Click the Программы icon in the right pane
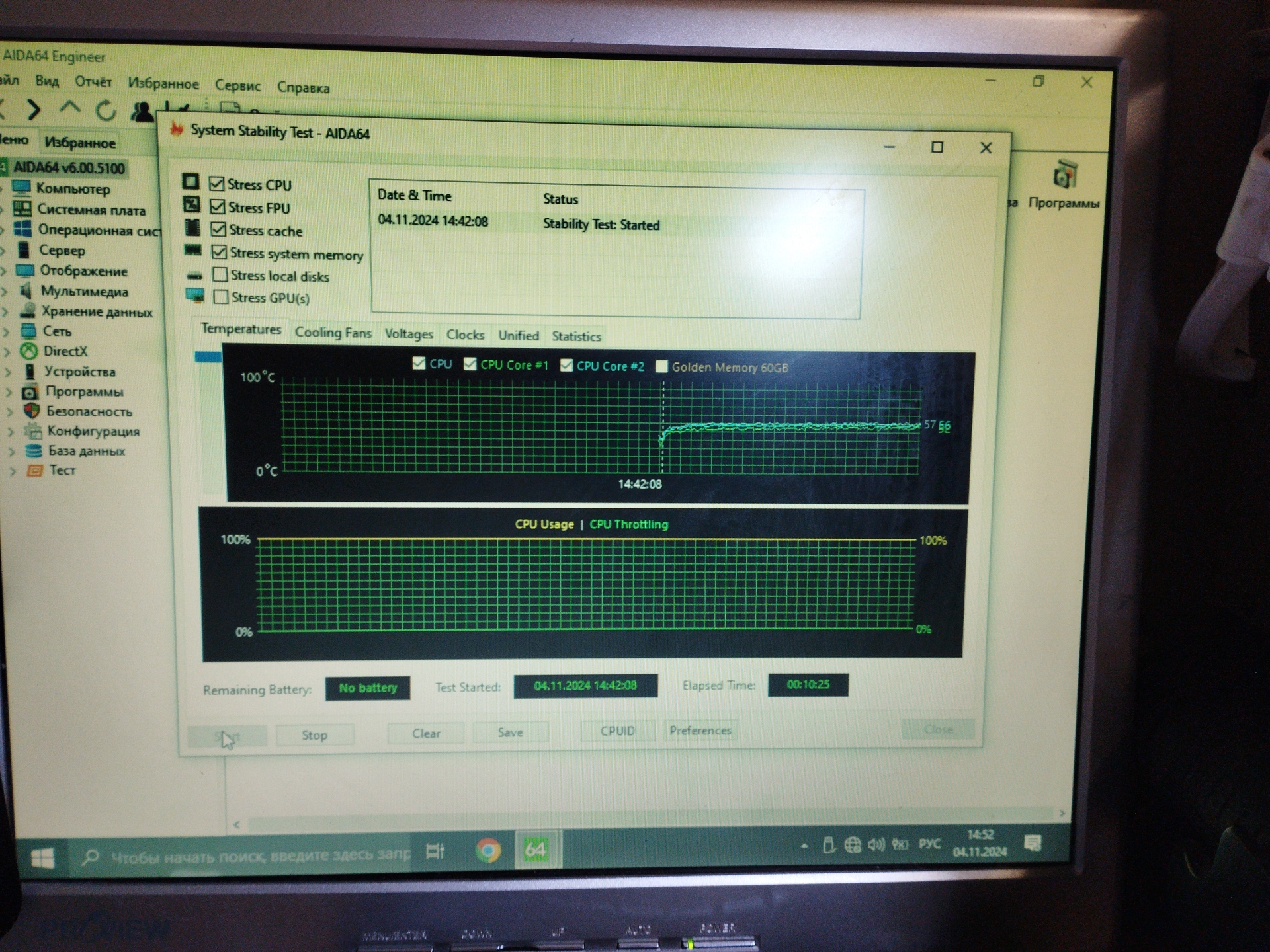Screen dimensions: 1270x952 1065,175
